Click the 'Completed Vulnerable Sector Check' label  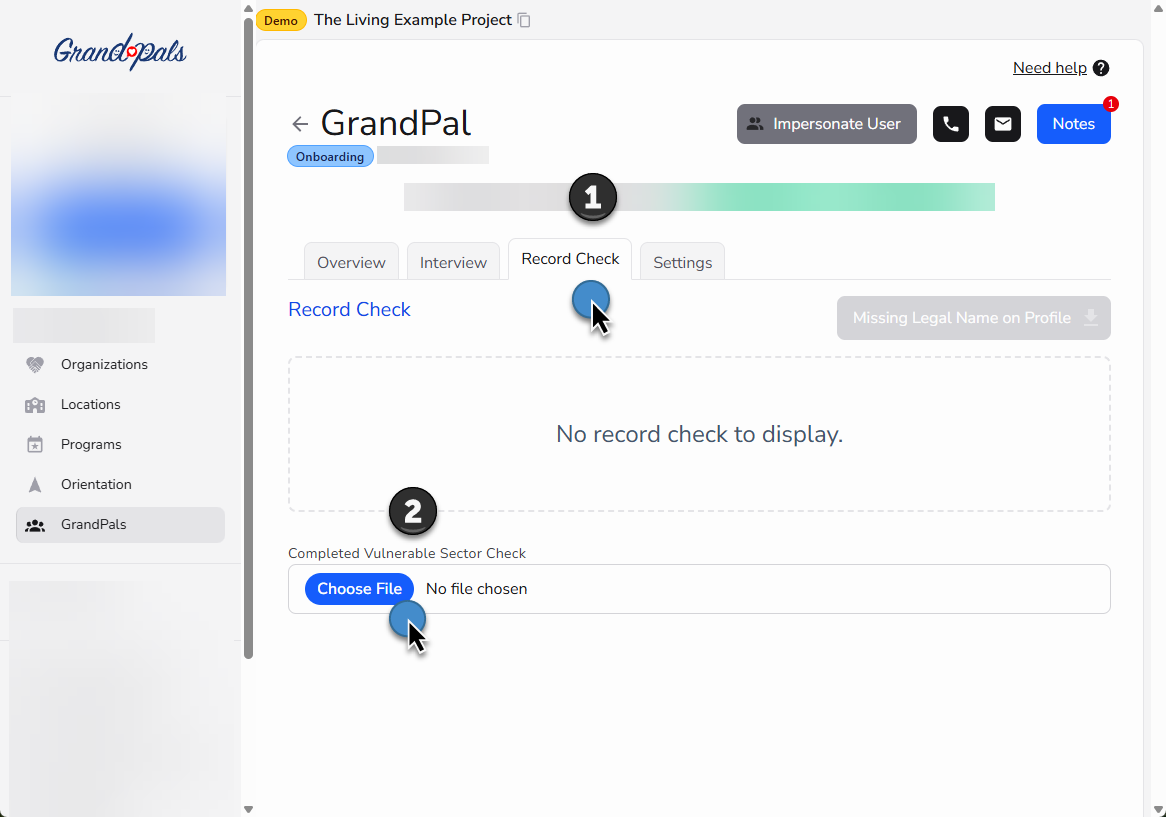[407, 553]
